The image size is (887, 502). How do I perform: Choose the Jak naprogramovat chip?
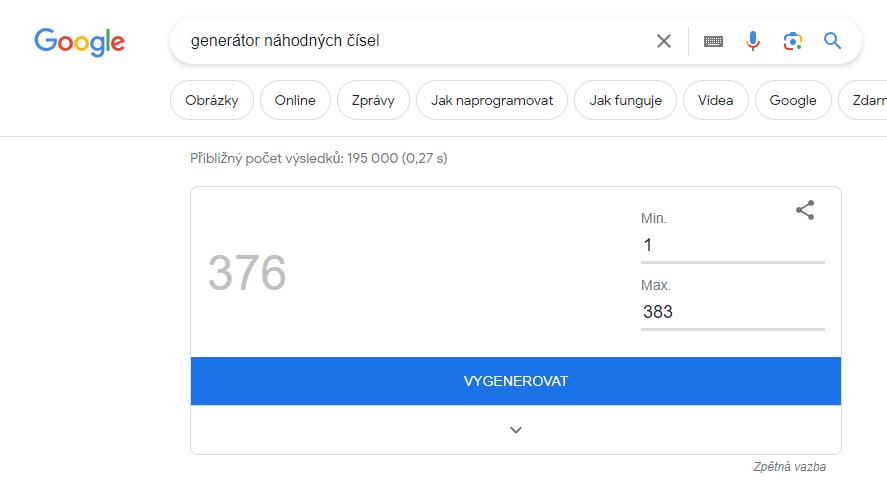pyautogui.click(x=492, y=100)
